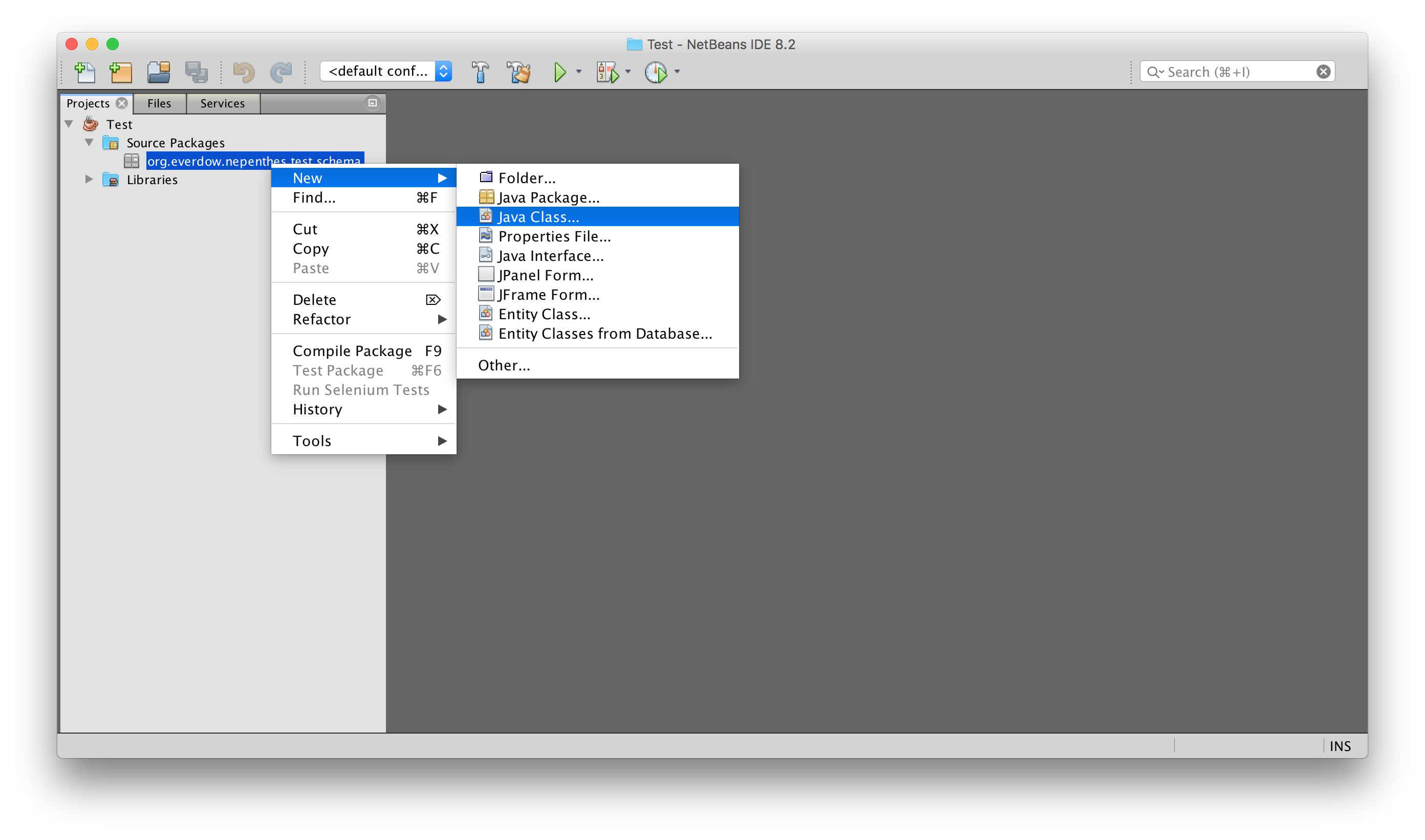Click the Debug Project icon

[608, 72]
